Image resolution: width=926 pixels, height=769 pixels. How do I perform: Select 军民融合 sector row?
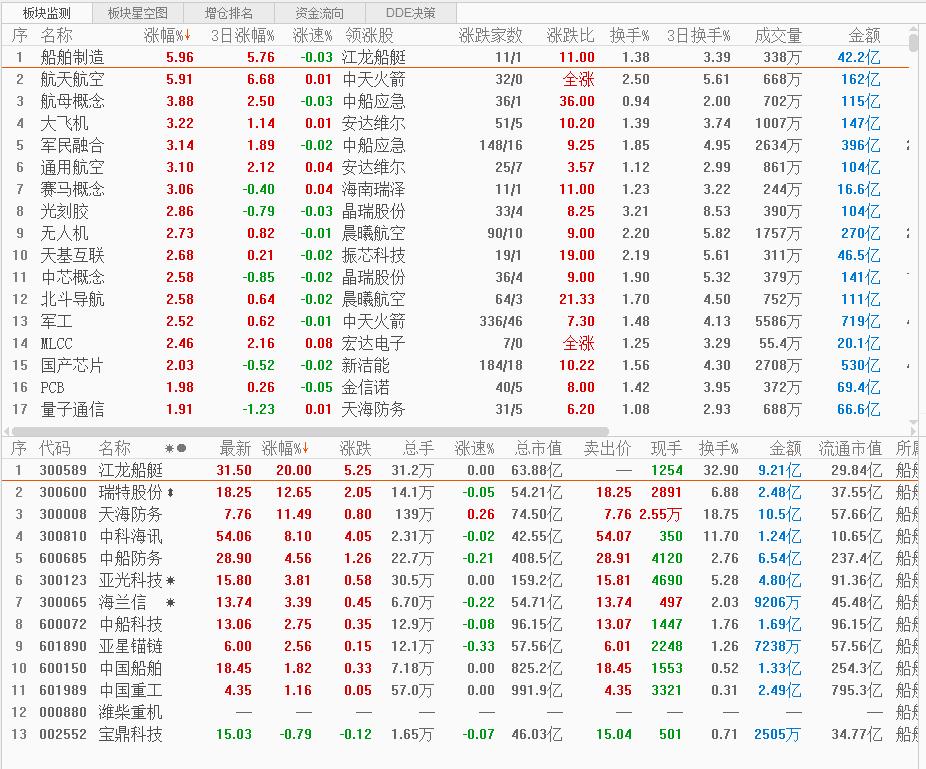tap(455, 145)
